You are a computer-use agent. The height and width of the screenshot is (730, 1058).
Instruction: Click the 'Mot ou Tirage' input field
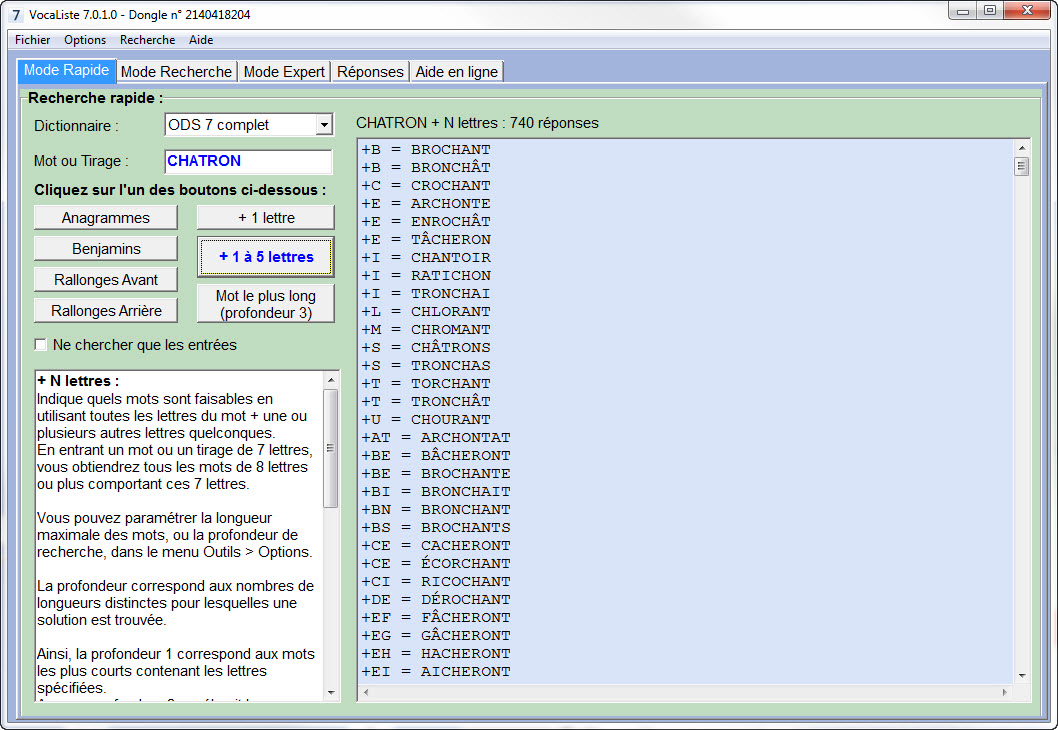[x=248, y=161]
